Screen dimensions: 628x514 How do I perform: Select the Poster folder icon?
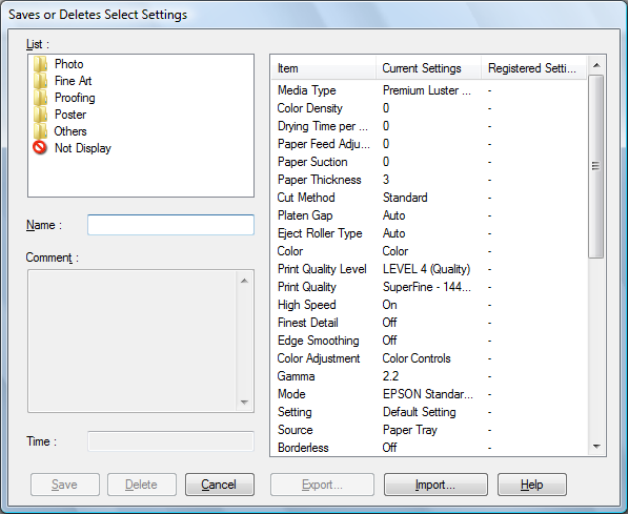(x=40, y=115)
